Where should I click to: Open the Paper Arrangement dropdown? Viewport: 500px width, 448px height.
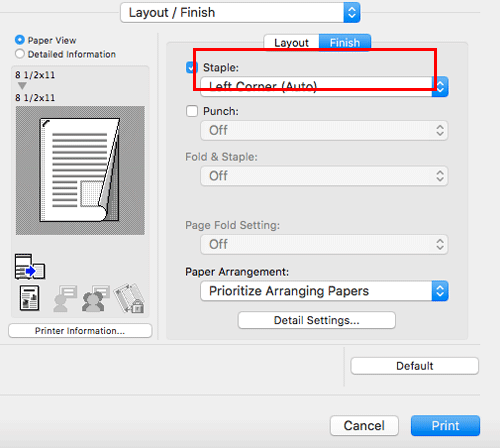pos(324,291)
